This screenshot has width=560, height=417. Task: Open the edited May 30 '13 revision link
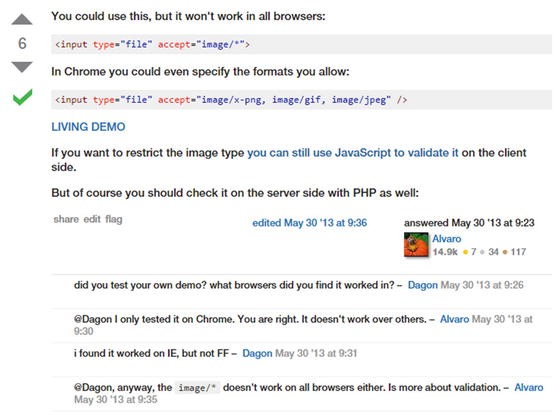pyautogui.click(x=310, y=223)
